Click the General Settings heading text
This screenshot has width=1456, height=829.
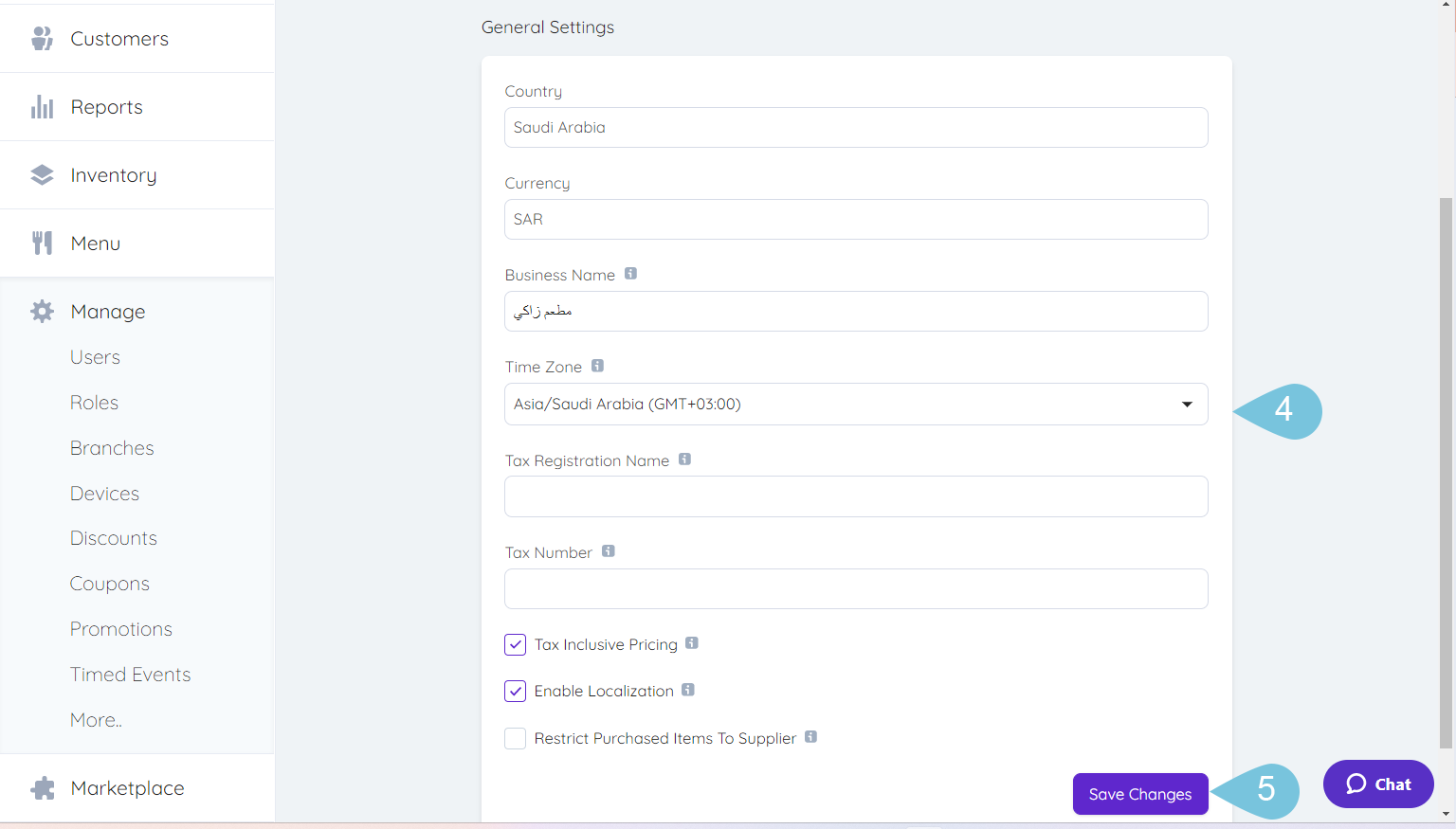point(548,27)
